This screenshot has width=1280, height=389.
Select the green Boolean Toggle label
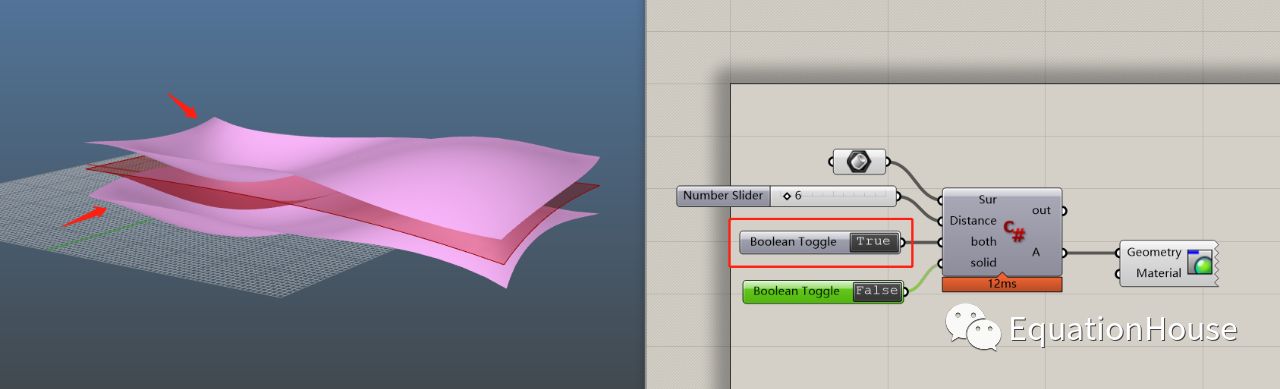(797, 291)
